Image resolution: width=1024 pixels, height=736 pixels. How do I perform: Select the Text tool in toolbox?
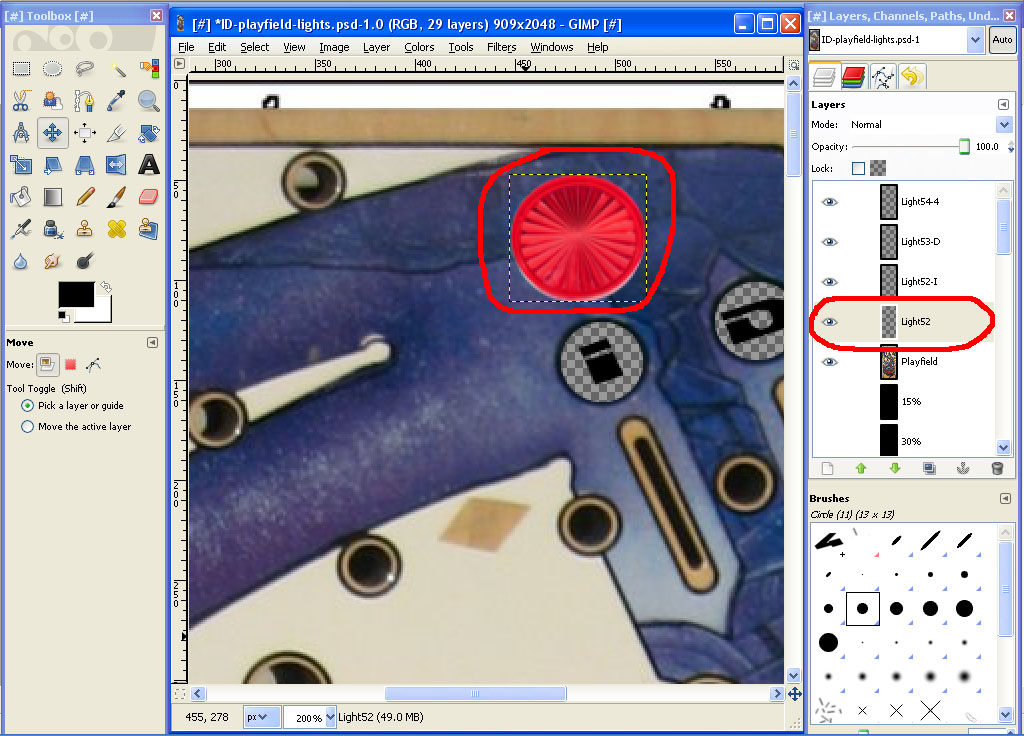click(149, 165)
